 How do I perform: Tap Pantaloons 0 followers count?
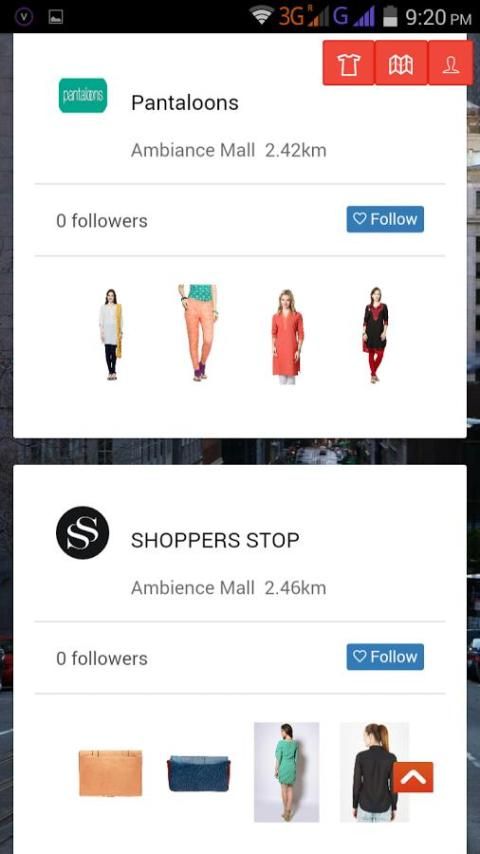pos(102,221)
